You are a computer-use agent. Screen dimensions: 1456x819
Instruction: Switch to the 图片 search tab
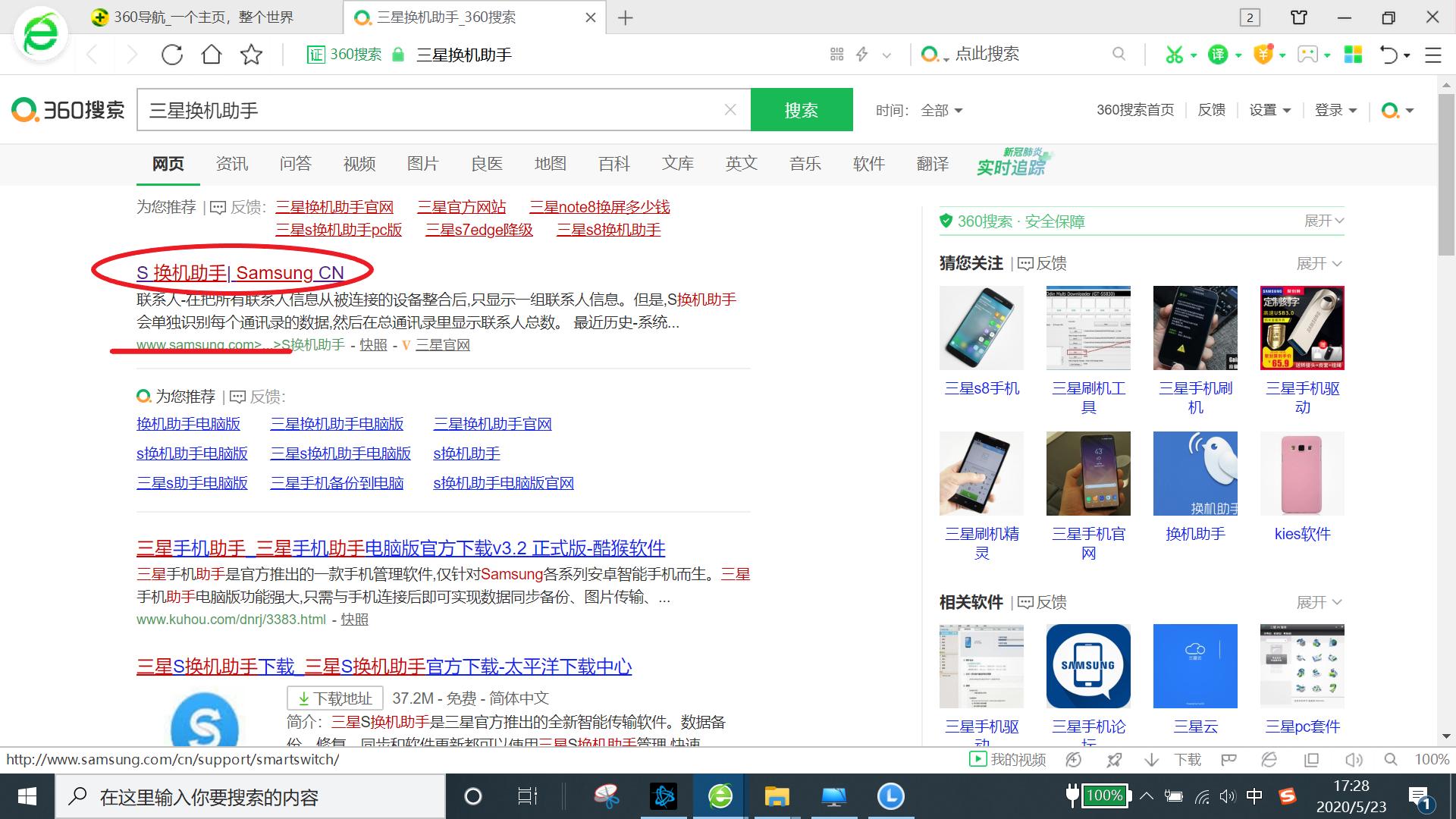(x=422, y=164)
